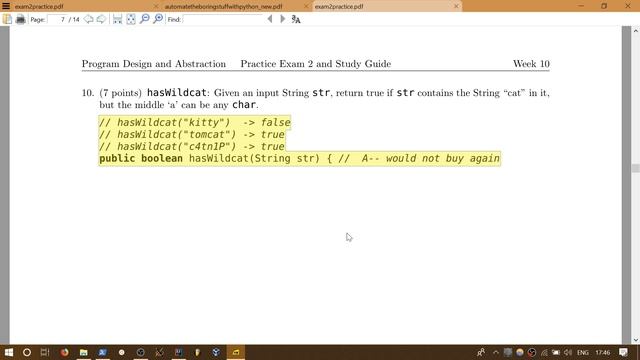640x360 pixels.
Task: Go to the next page with the arrow
Action: coord(101,19)
